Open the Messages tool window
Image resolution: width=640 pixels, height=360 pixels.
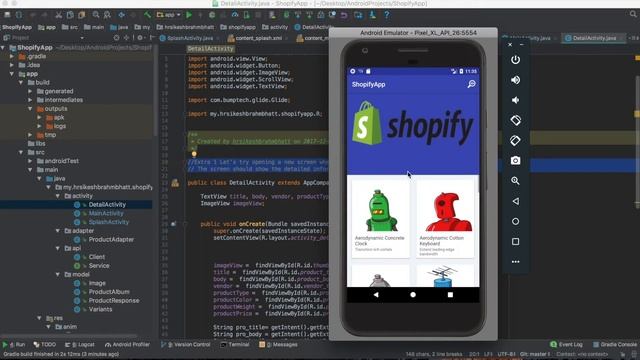coord(278,344)
